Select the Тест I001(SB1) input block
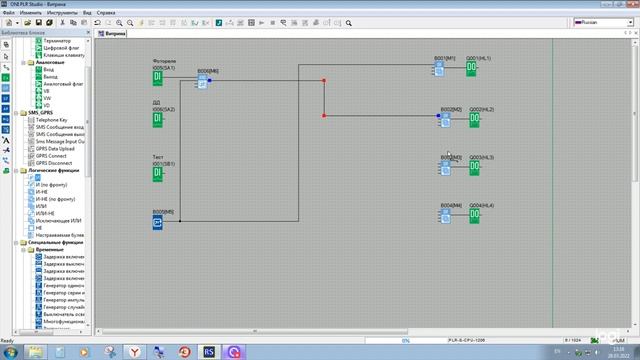The height and width of the screenshot is (360, 640). click(158, 174)
